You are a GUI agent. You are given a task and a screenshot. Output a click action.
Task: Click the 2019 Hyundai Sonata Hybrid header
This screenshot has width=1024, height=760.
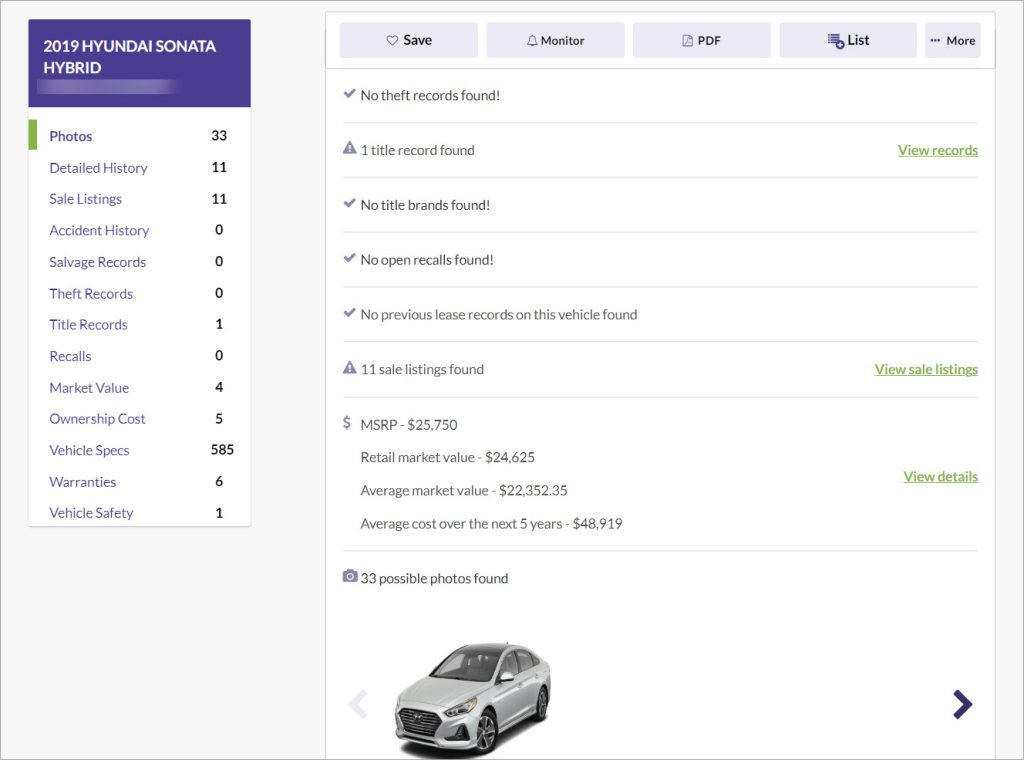140,63
